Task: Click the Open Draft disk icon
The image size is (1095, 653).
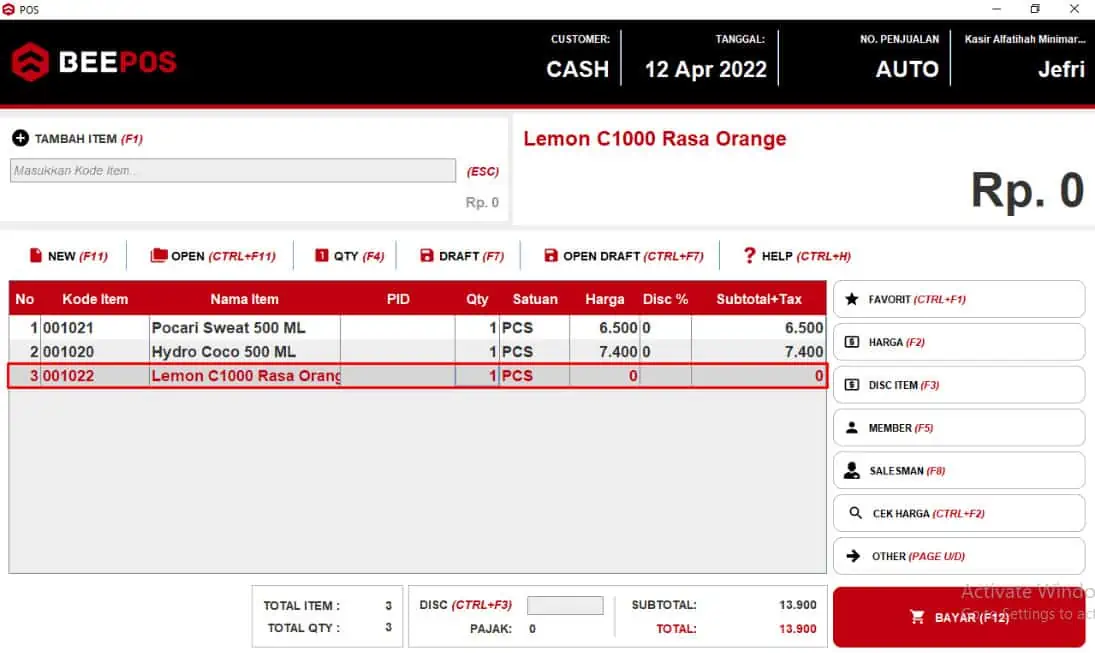Action: 551,256
